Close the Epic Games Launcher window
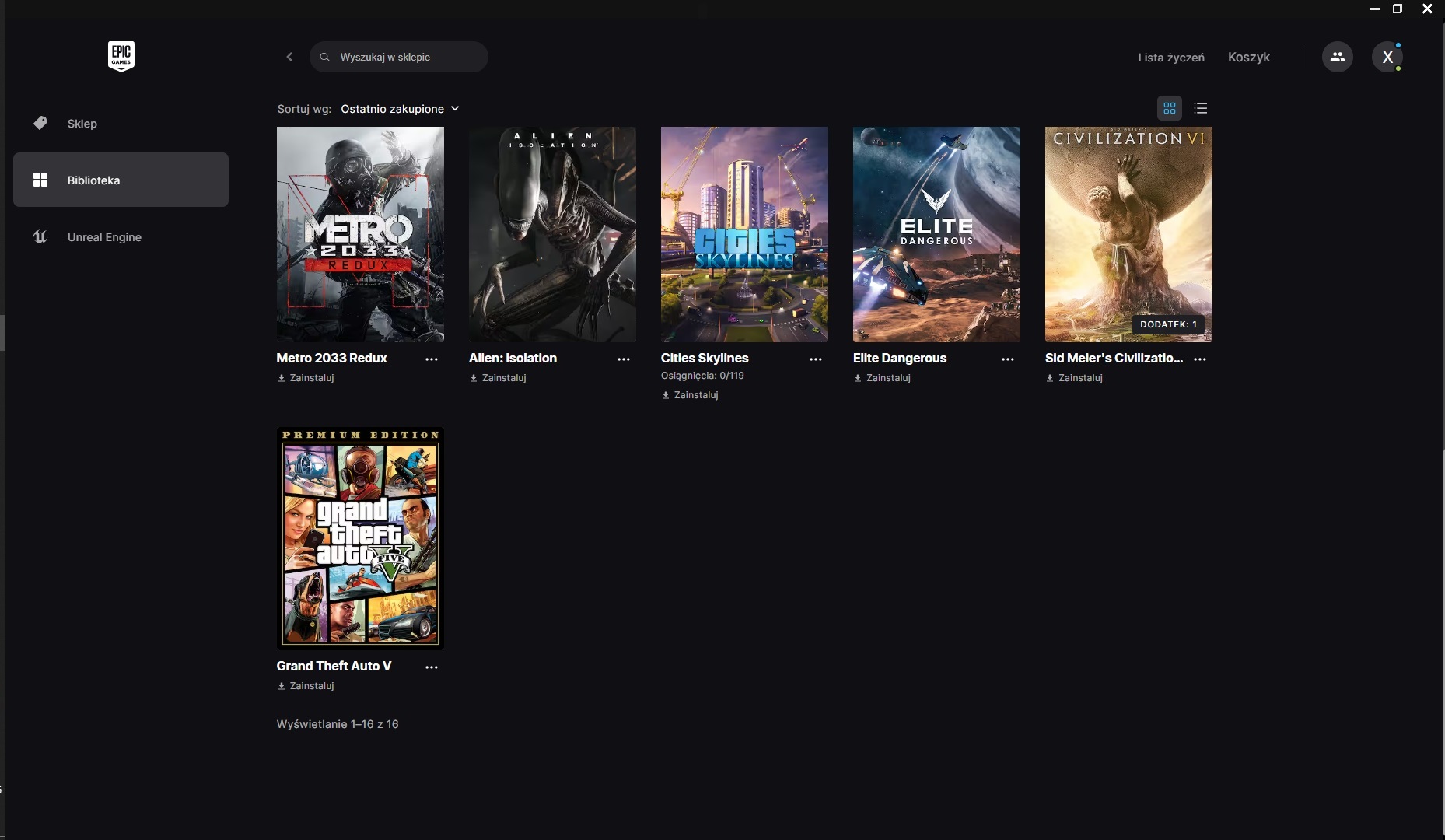Viewport: 1445px width, 840px height. pyautogui.click(x=1427, y=9)
